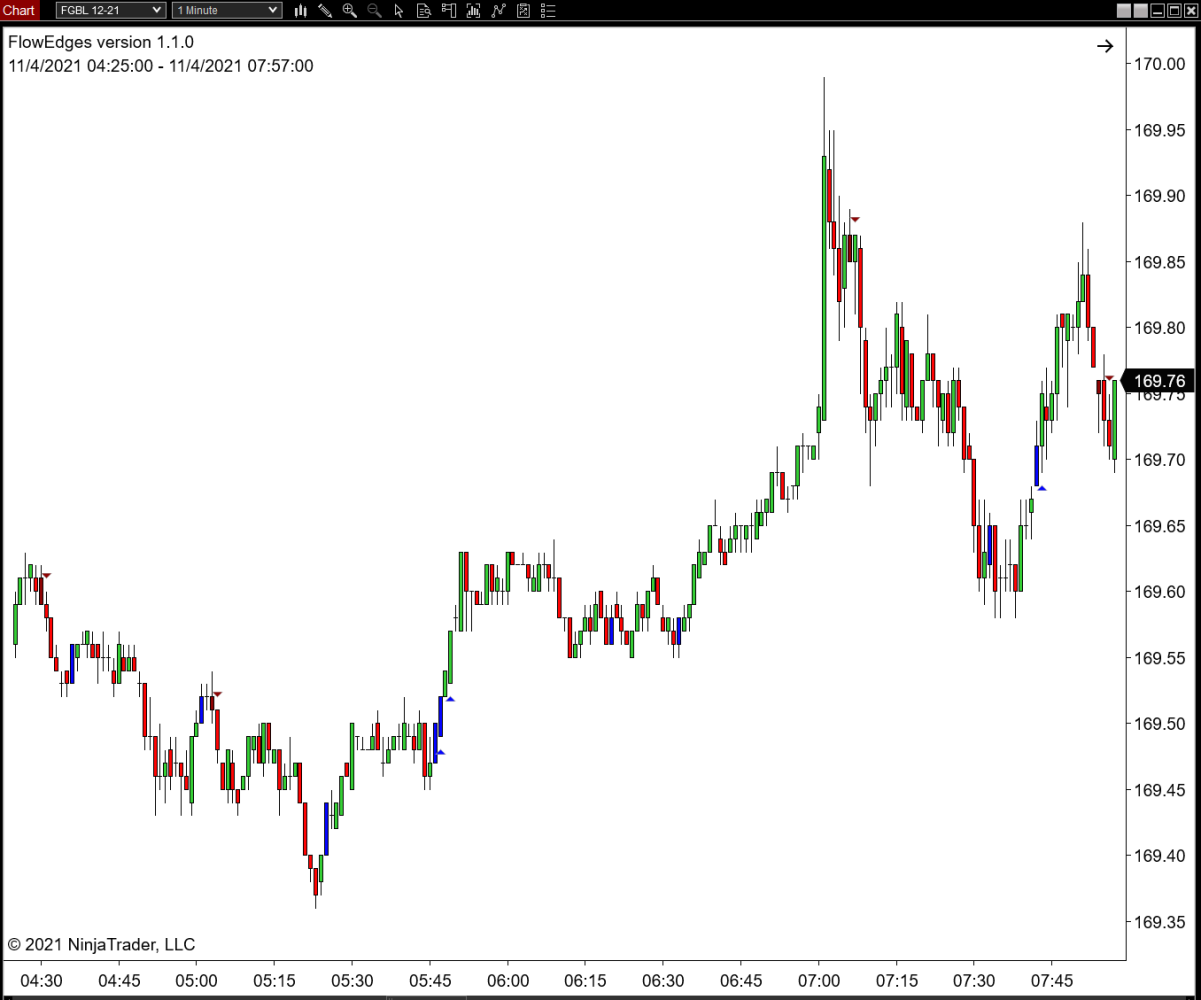Viewport: 1201px width, 1000px height.
Task: Open the Indicators icon
Action: point(498,11)
